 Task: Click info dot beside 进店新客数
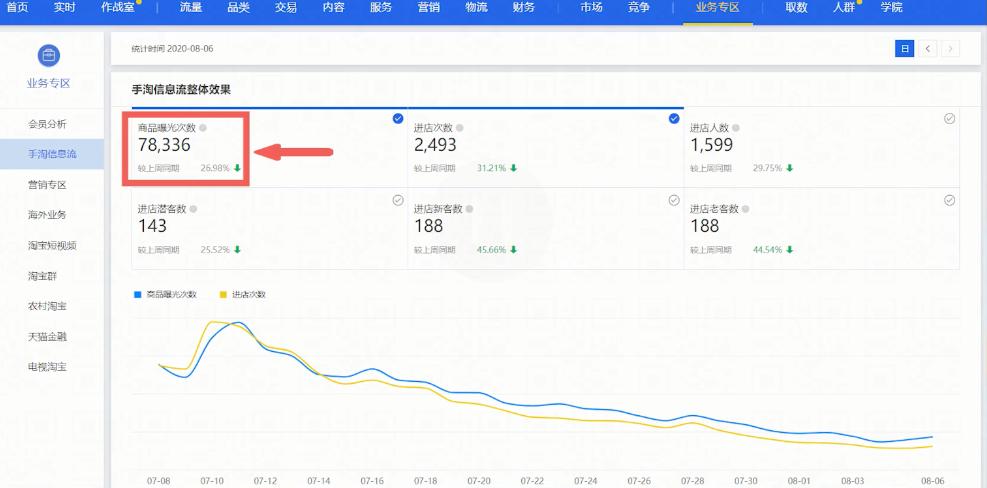(x=470, y=209)
